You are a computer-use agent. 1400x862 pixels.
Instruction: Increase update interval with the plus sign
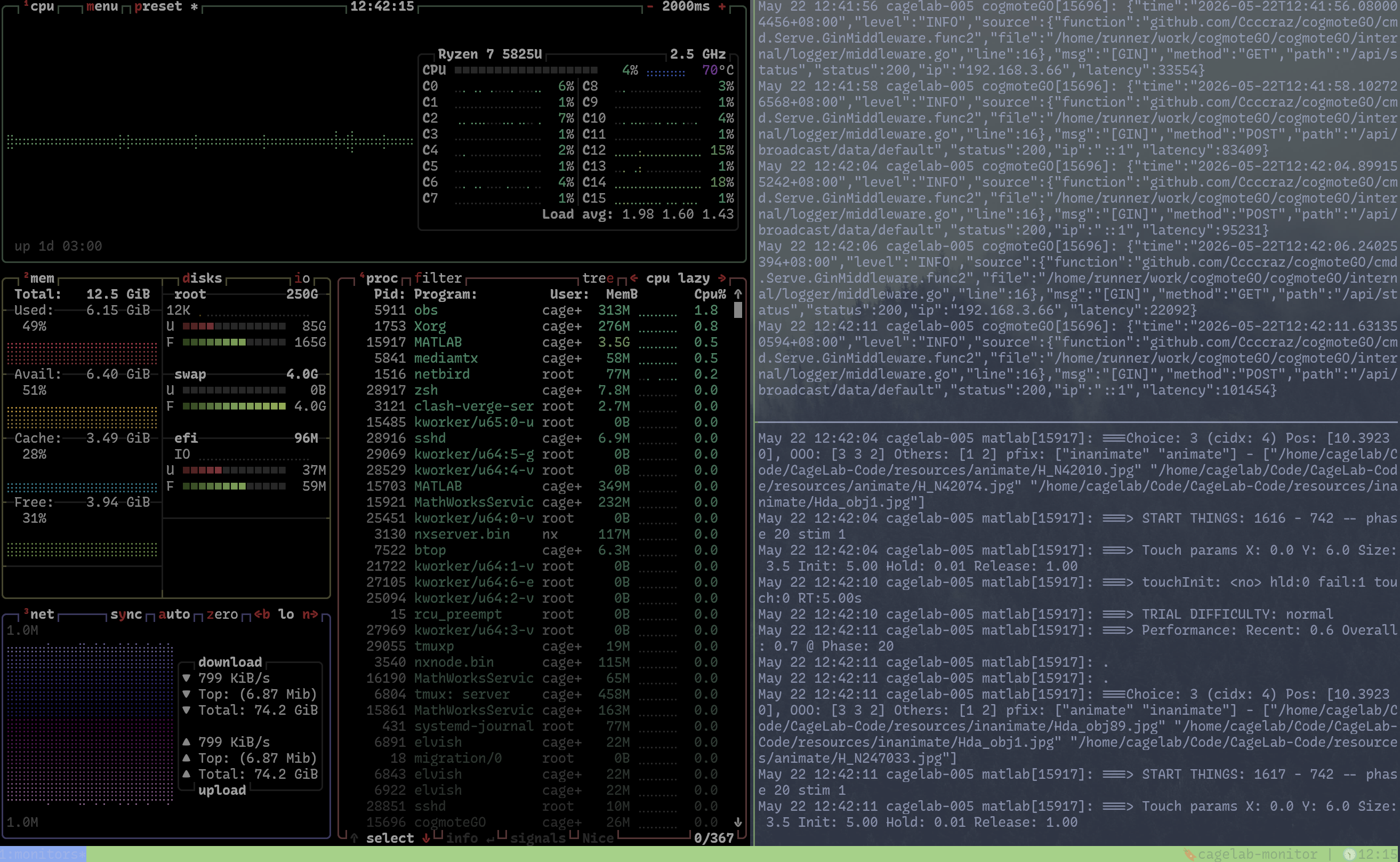click(722, 7)
